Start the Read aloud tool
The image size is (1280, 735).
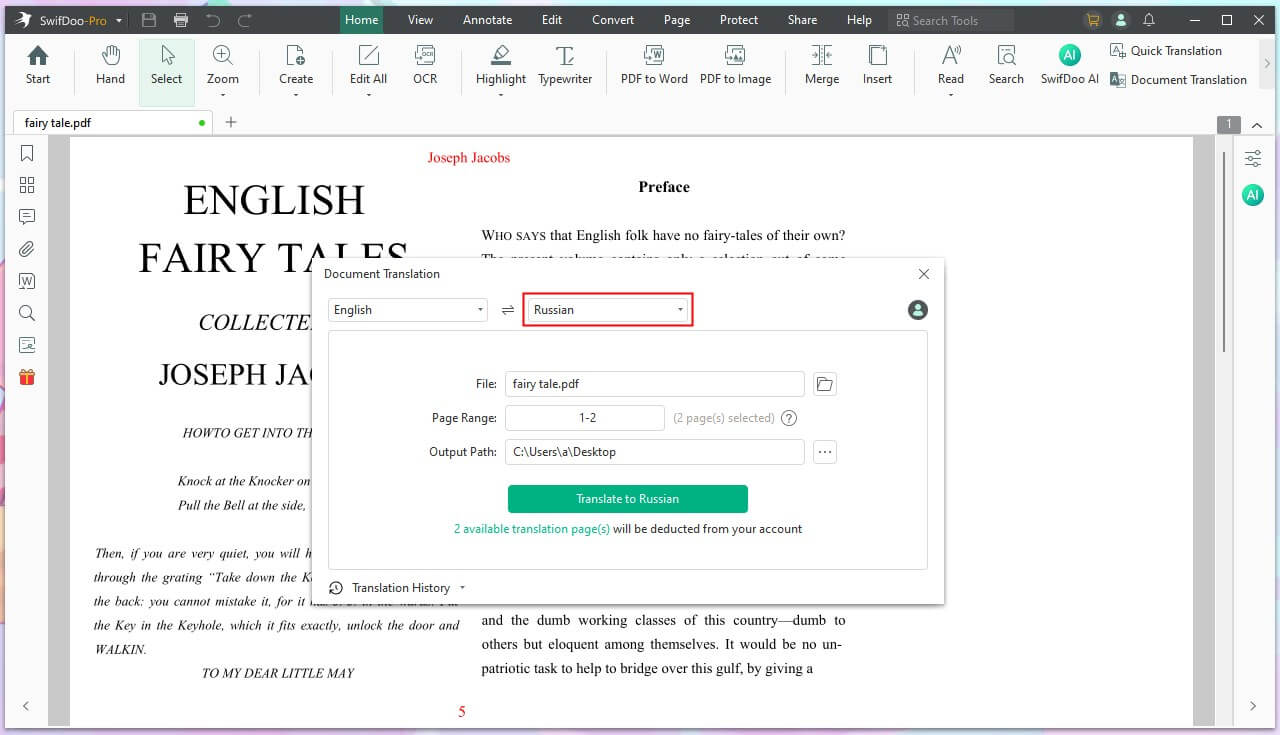pos(951,65)
